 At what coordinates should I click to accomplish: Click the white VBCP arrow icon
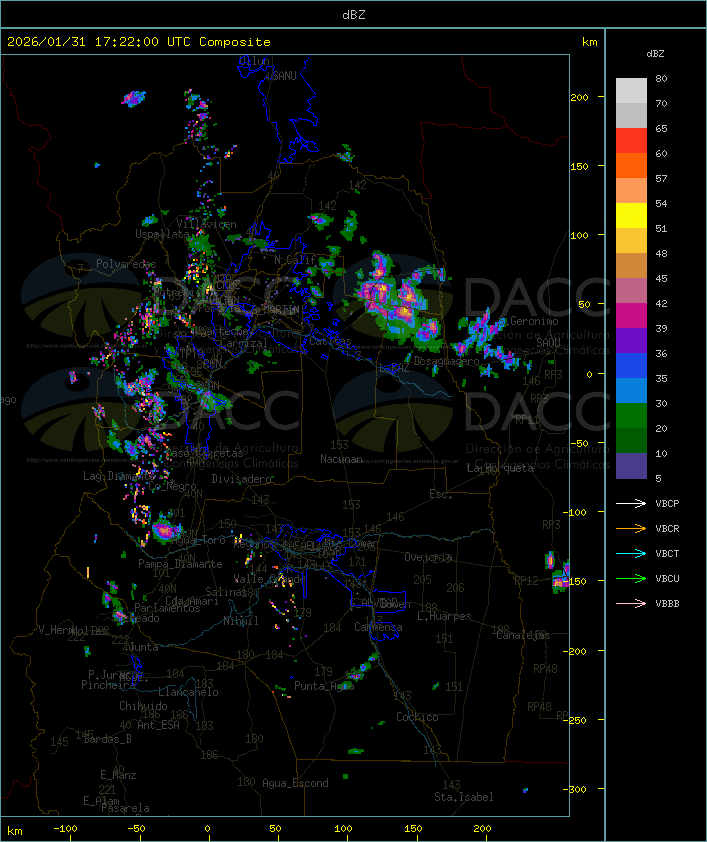coord(632,503)
